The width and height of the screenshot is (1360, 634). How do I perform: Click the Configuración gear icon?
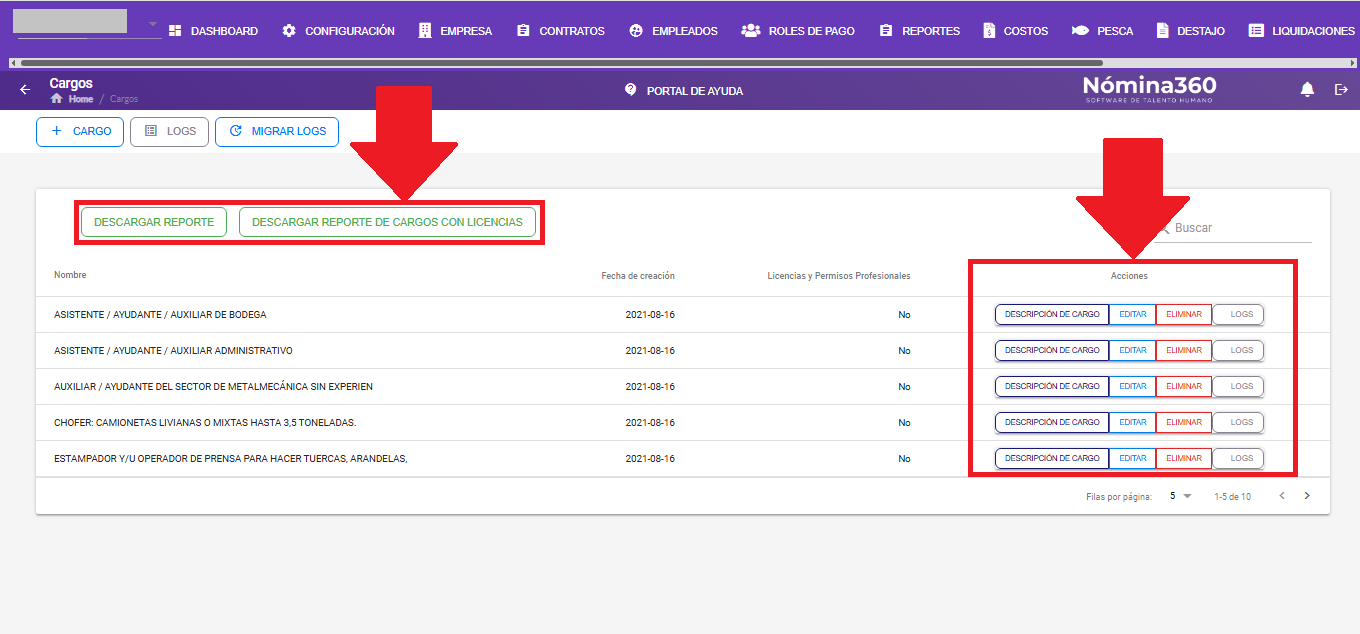pyautogui.click(x=289, y=31)
